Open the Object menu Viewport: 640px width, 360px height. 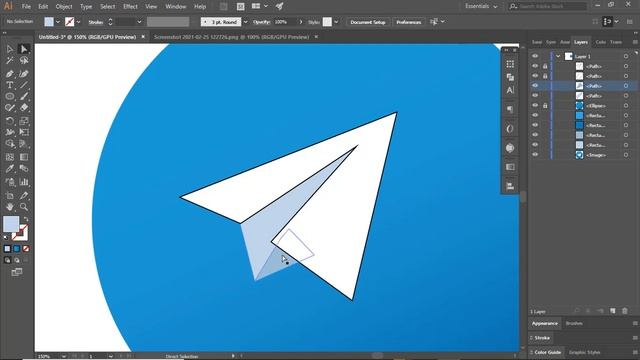pyautogui.click(x=64, y=7)
